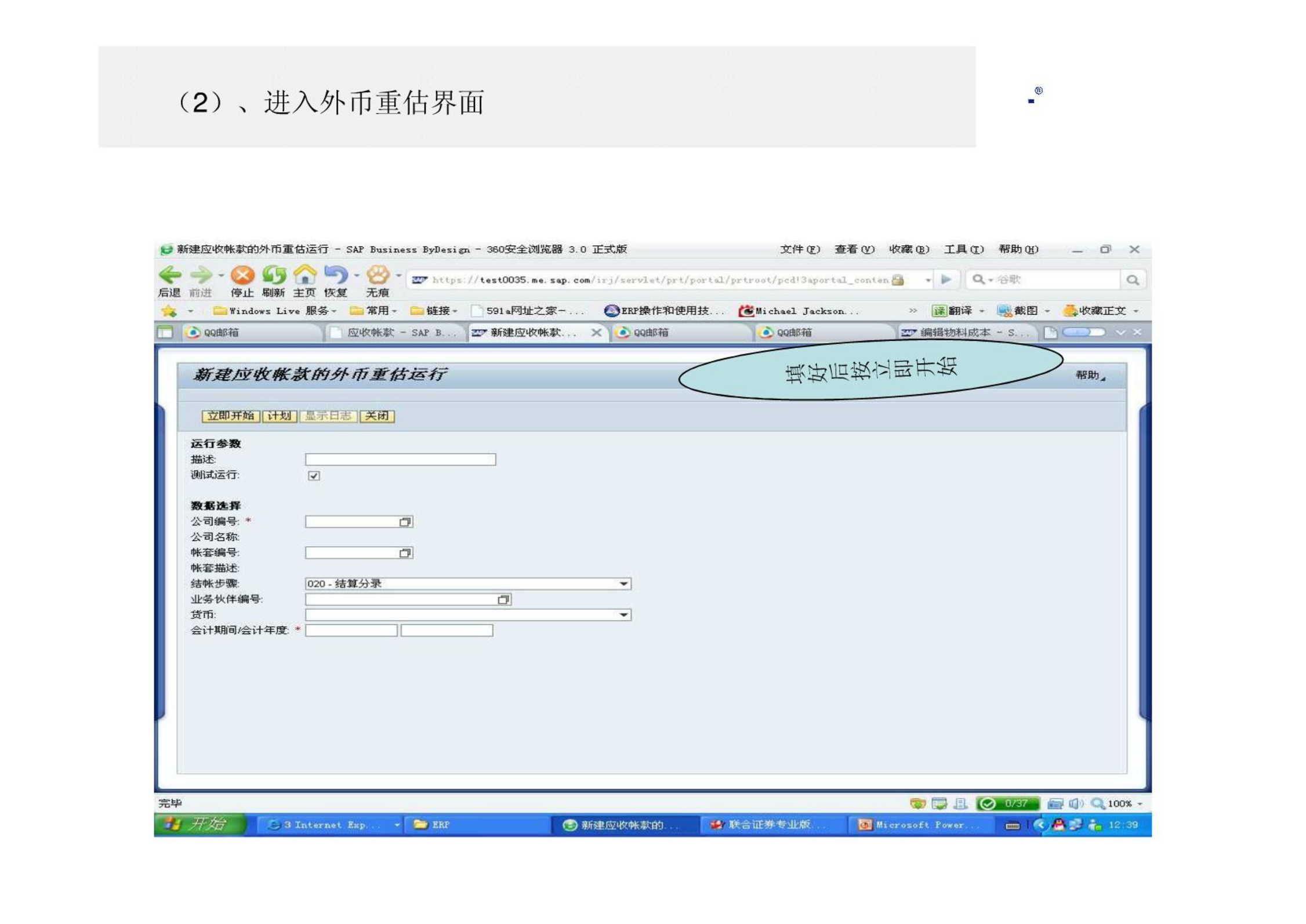Expand the 链接 bookmark folder

tap(434, 311)
